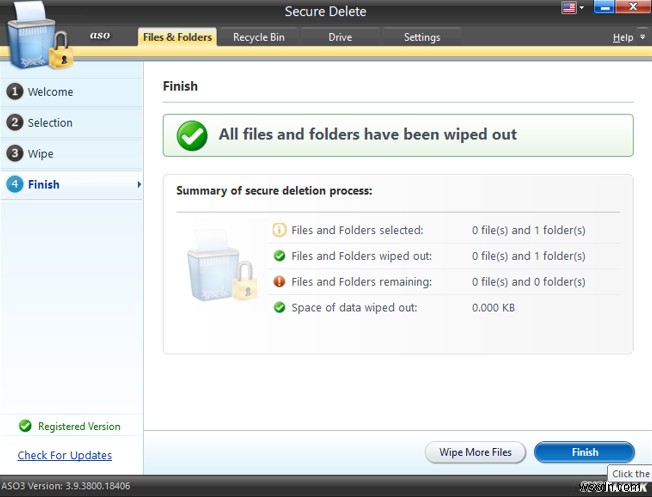Click the large green checkmark success icon
The image size is (652, 497).
coord(192,136)
